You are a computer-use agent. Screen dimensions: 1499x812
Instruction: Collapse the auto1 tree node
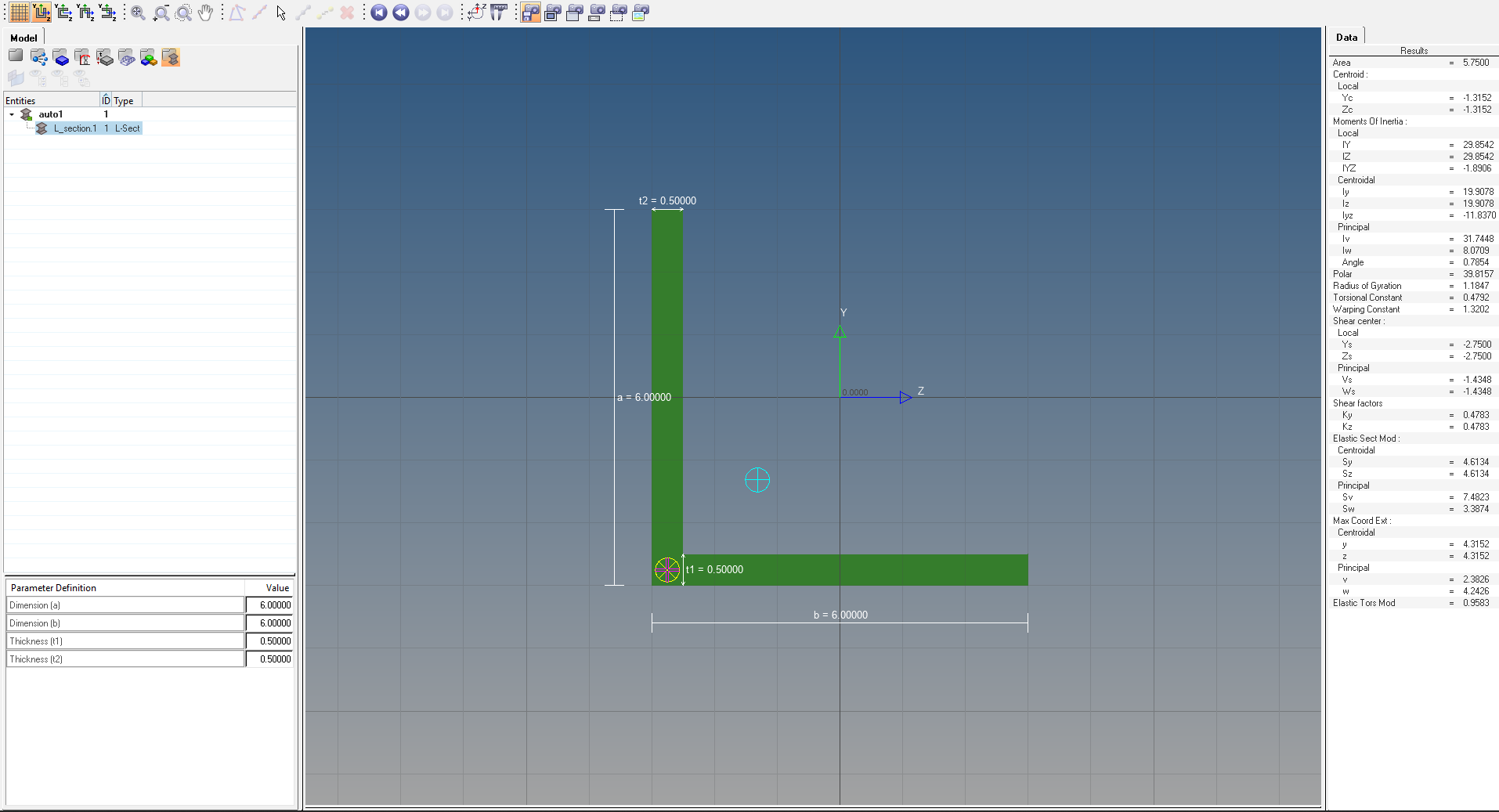12,114
